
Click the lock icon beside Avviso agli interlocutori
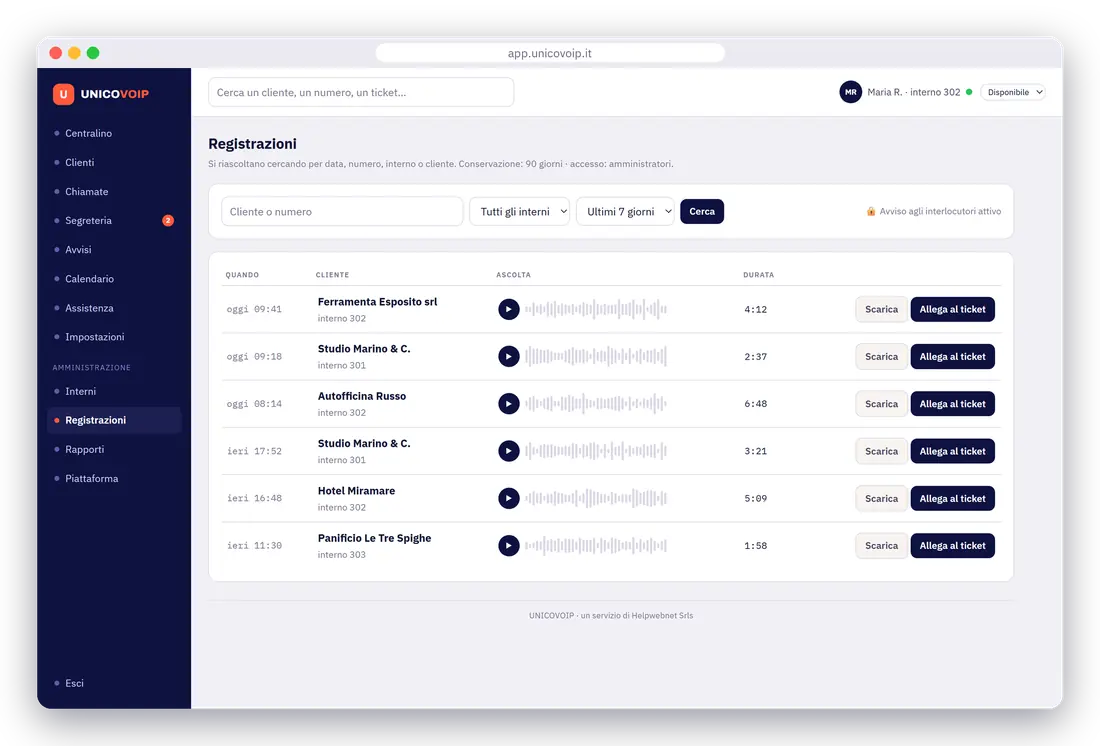(x=871, y=211)
